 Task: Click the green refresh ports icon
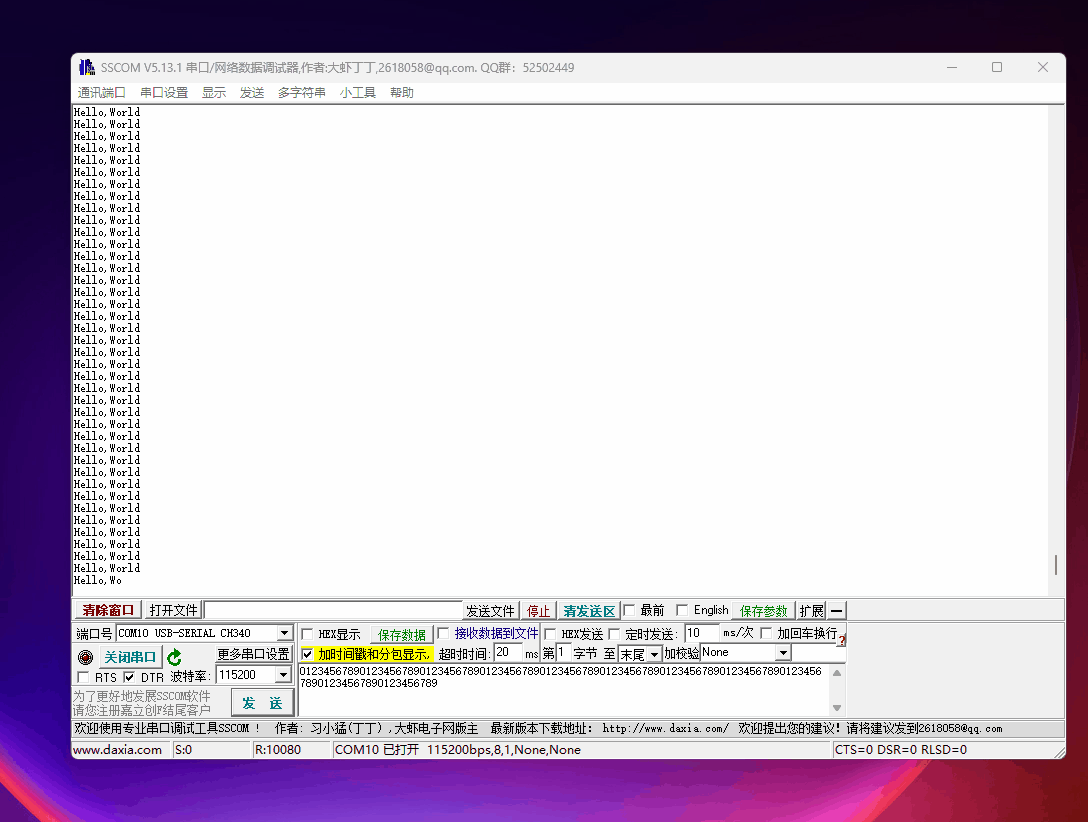tap(174, 657)
